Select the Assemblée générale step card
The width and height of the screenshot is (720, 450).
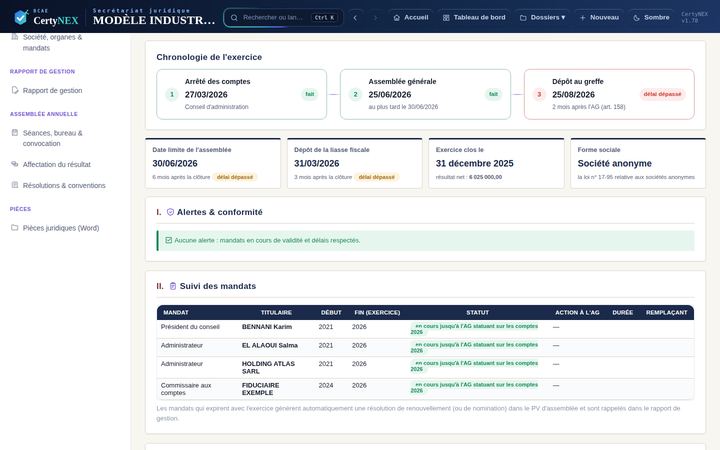(x=425, y=94)
